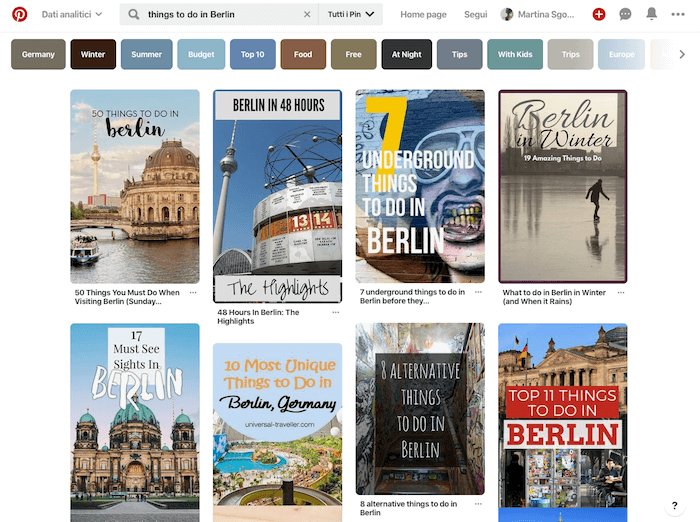700x522 pixels.
Task: Select the Budget filter chip
Action: click(201, 54)
